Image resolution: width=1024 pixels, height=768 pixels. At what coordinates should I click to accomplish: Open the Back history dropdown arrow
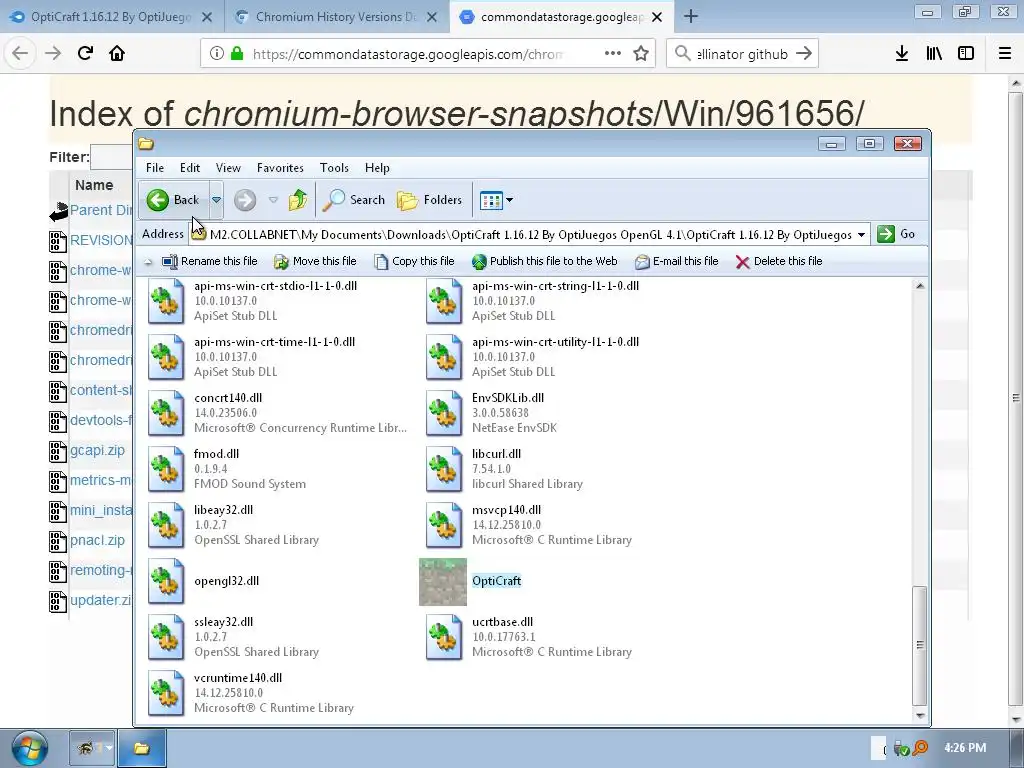pos(216,200)
